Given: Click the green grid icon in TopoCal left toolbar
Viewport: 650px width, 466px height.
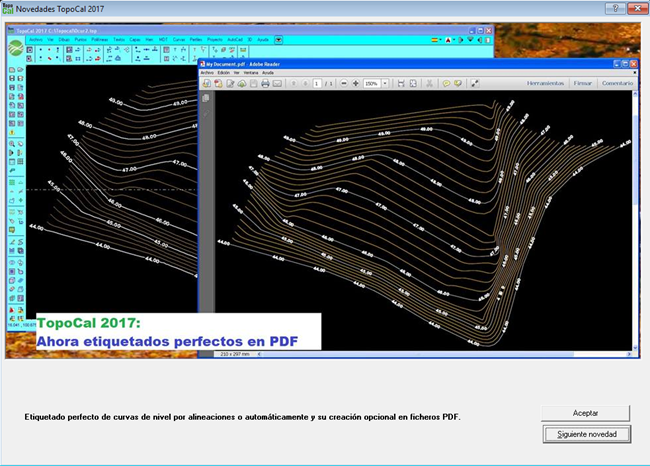Looking at the screenshot, I should (12, 182).
